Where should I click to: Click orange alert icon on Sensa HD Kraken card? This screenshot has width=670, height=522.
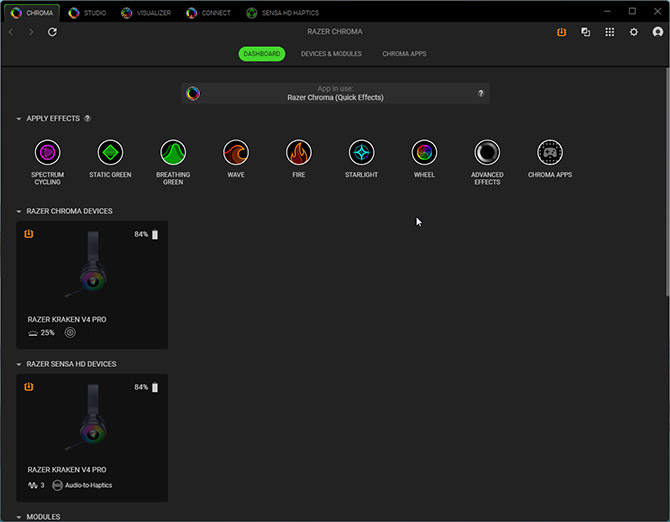pyautogui.click(x=29, y=387)
